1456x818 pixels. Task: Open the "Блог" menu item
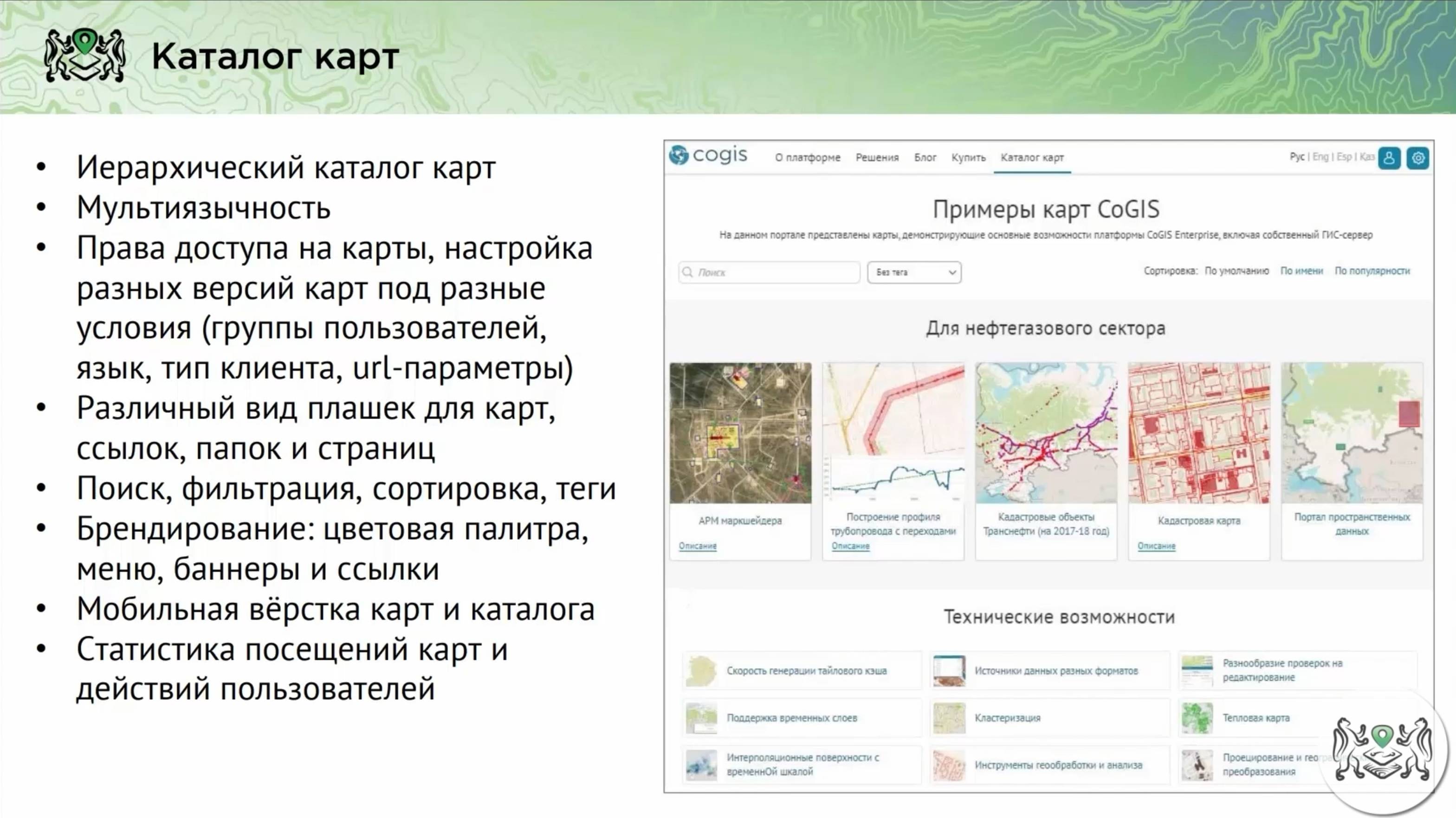pyautogui.click(x=925, y=158)
